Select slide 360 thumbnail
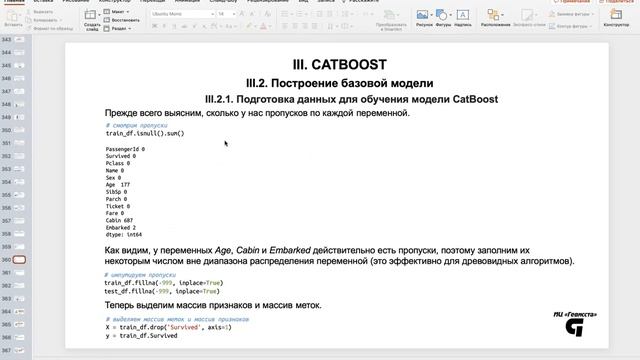Viewport: 640px width, 360px height. pos(19,260)
